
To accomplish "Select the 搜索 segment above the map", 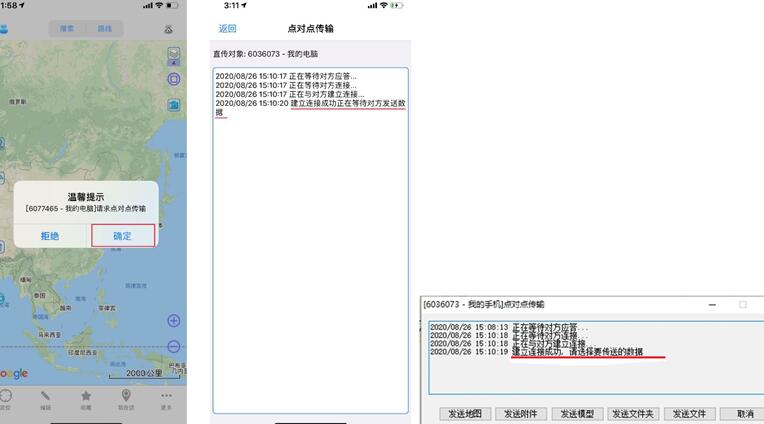I will (67, 29).
